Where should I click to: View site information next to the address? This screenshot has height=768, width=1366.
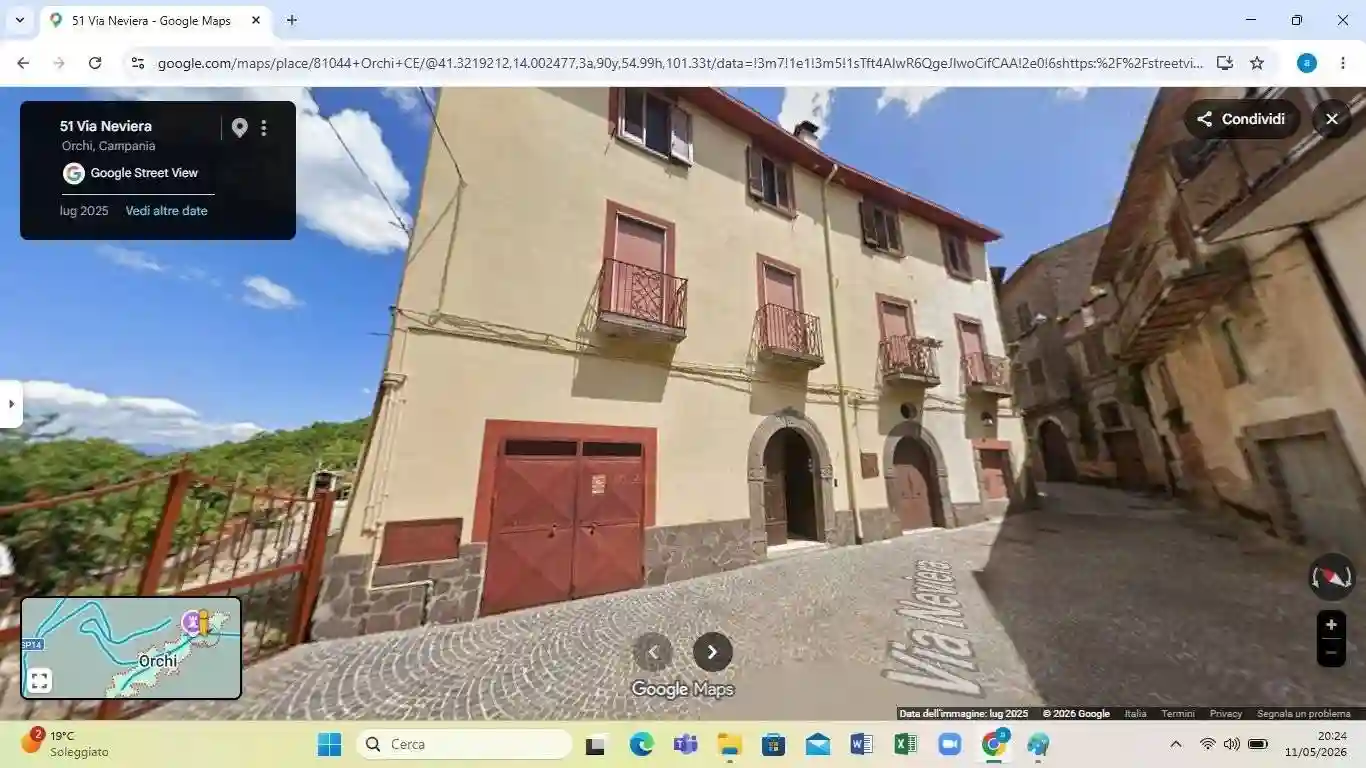pyautogui.click(x=138, y=63)
